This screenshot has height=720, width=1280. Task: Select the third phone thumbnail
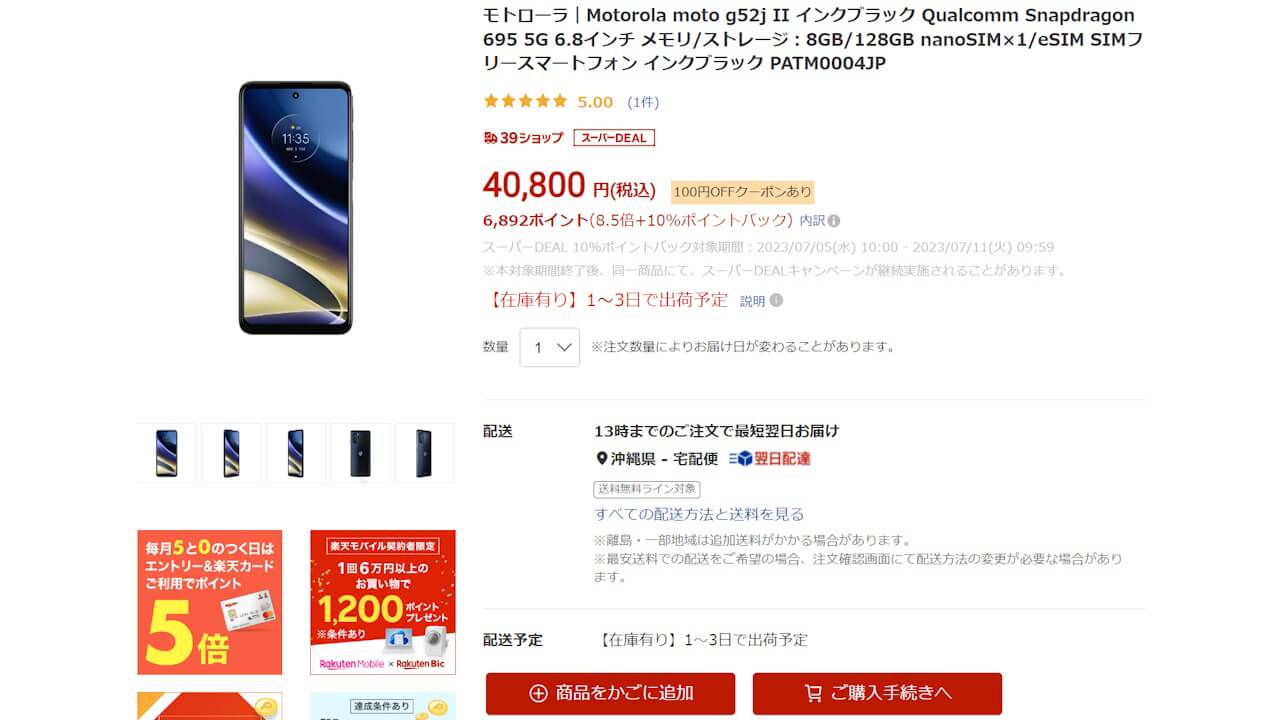point(296,453)
